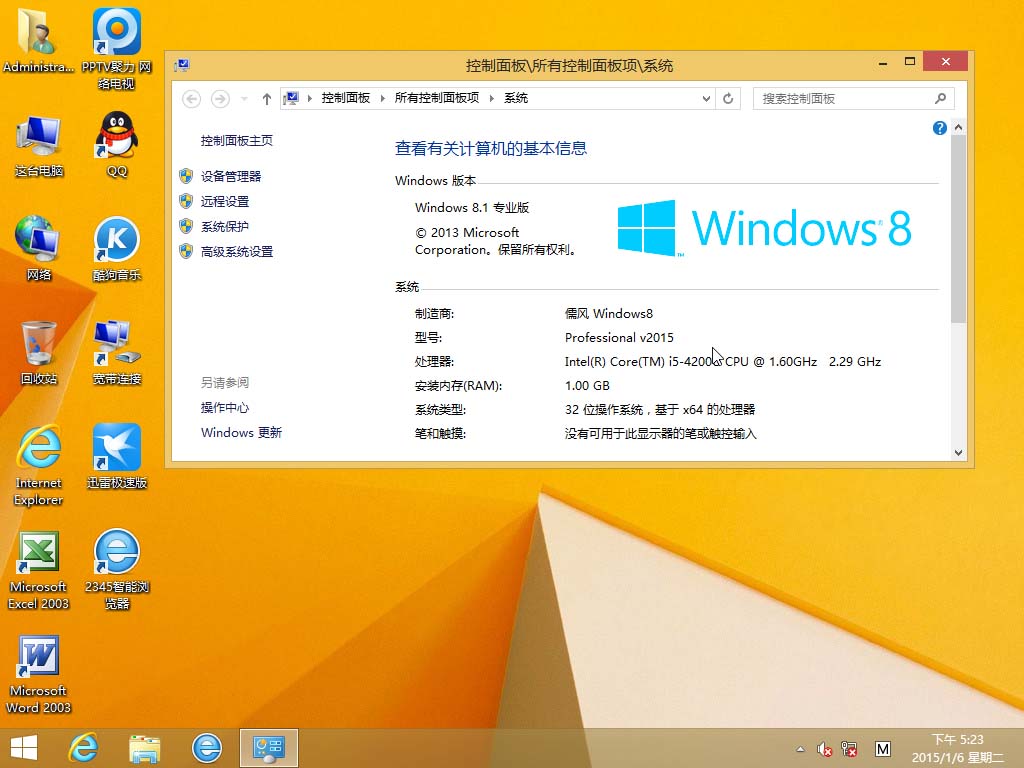
Task: Open the Administrator folder desktop icon
Action: [x=38, y=40]
